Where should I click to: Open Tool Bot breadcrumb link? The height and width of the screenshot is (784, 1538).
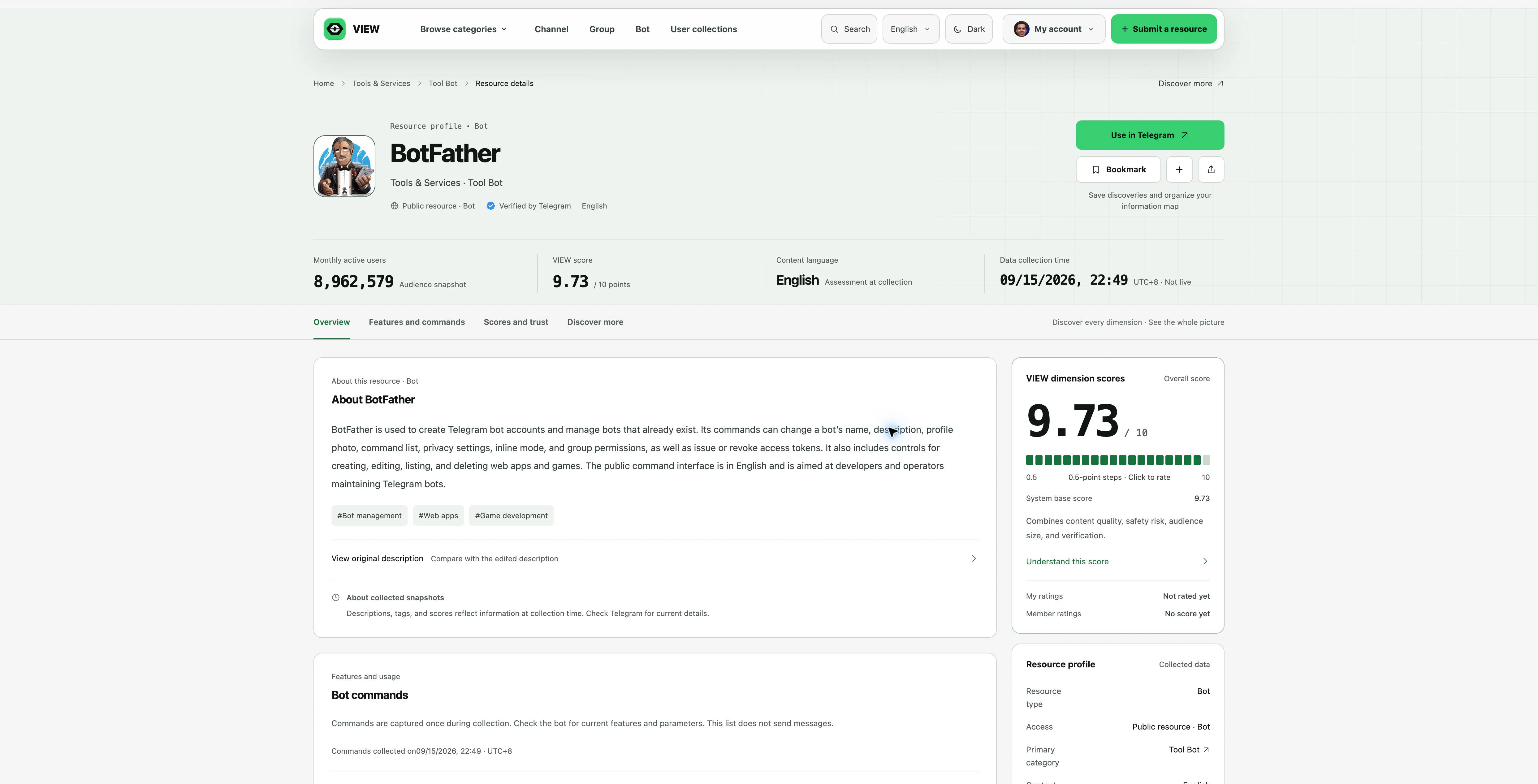pyautogui.click(x=443, y=84)
